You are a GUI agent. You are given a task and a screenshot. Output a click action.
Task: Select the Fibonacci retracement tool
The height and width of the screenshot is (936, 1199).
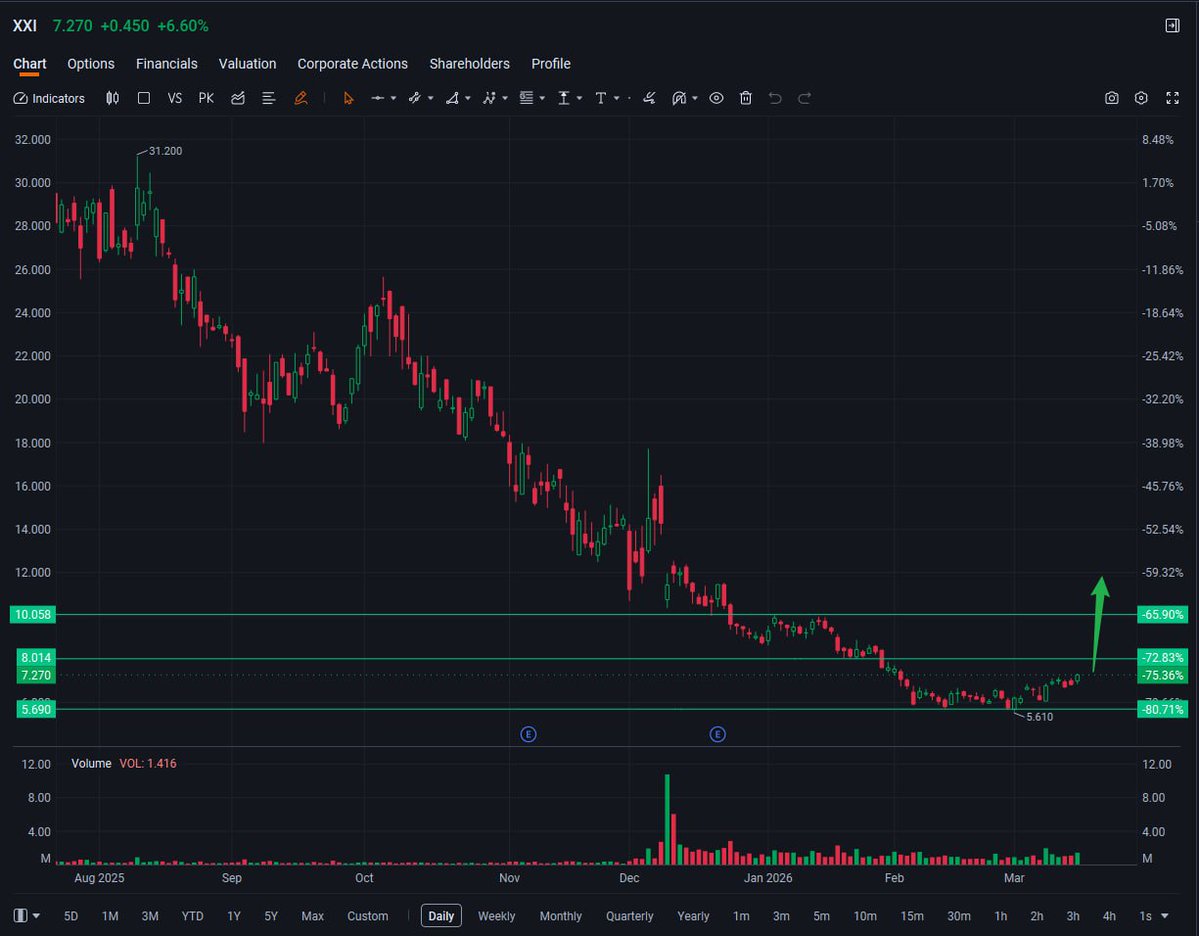pyautogui.click(x=526, y=98)
